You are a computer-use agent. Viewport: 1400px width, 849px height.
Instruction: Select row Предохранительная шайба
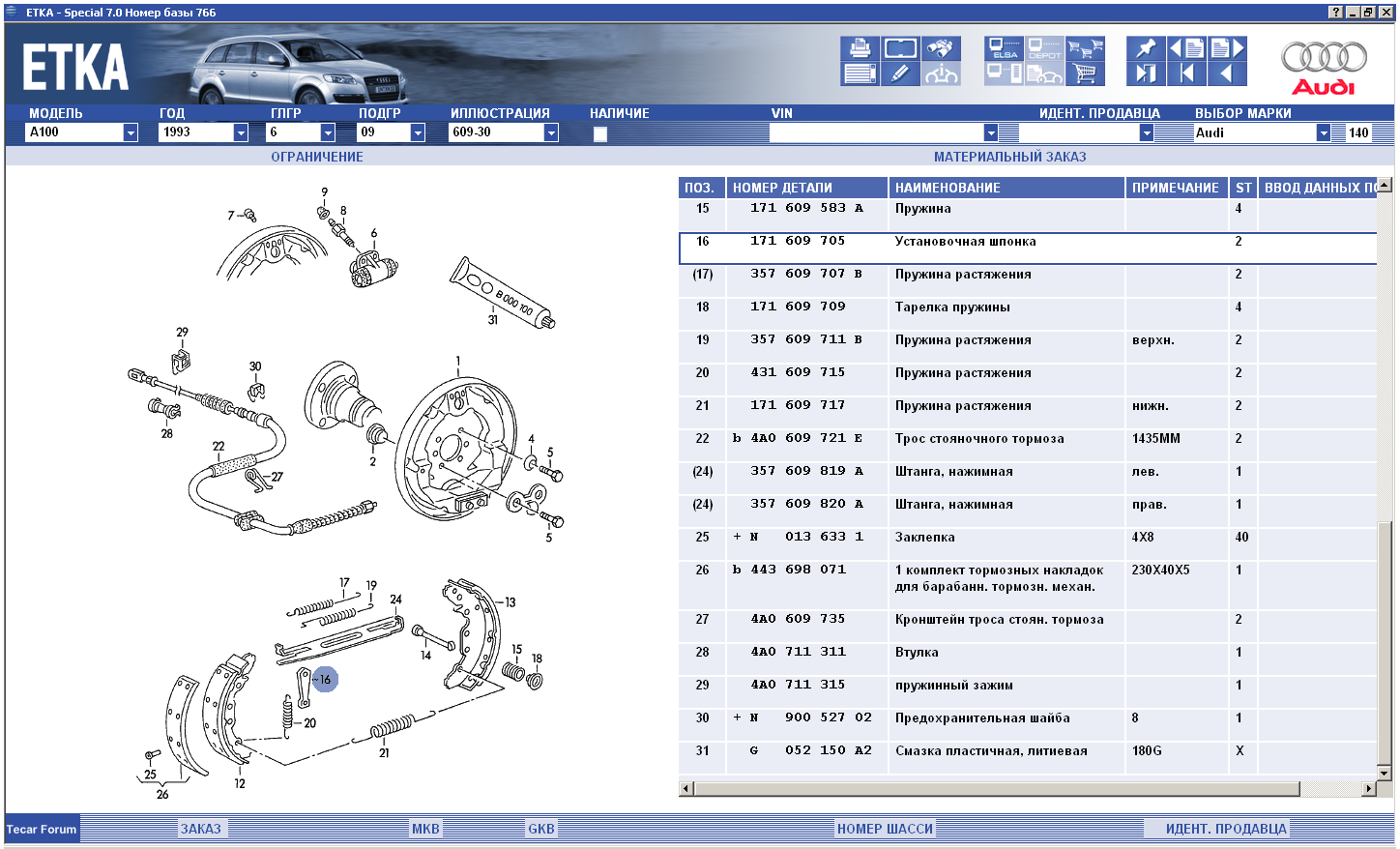pyautogui.click(x=1028, y=724)
